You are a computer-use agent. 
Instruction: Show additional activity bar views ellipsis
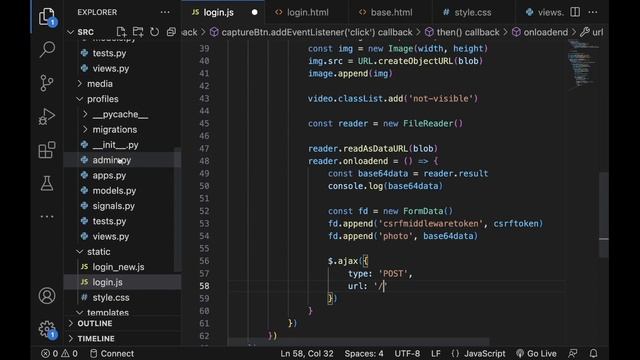(x=47, y=216)
